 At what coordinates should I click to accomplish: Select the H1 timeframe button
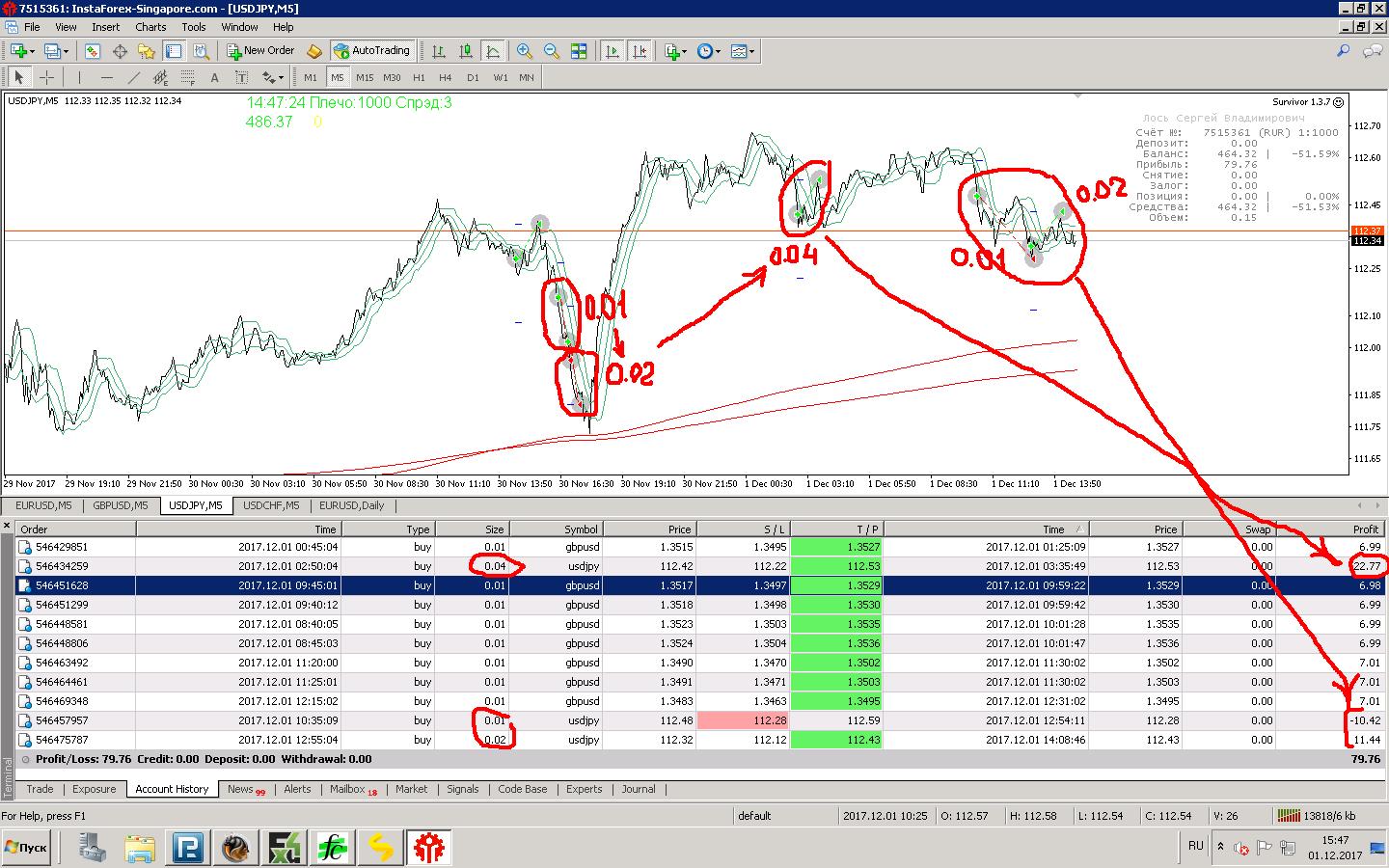[x=419, y=77]
